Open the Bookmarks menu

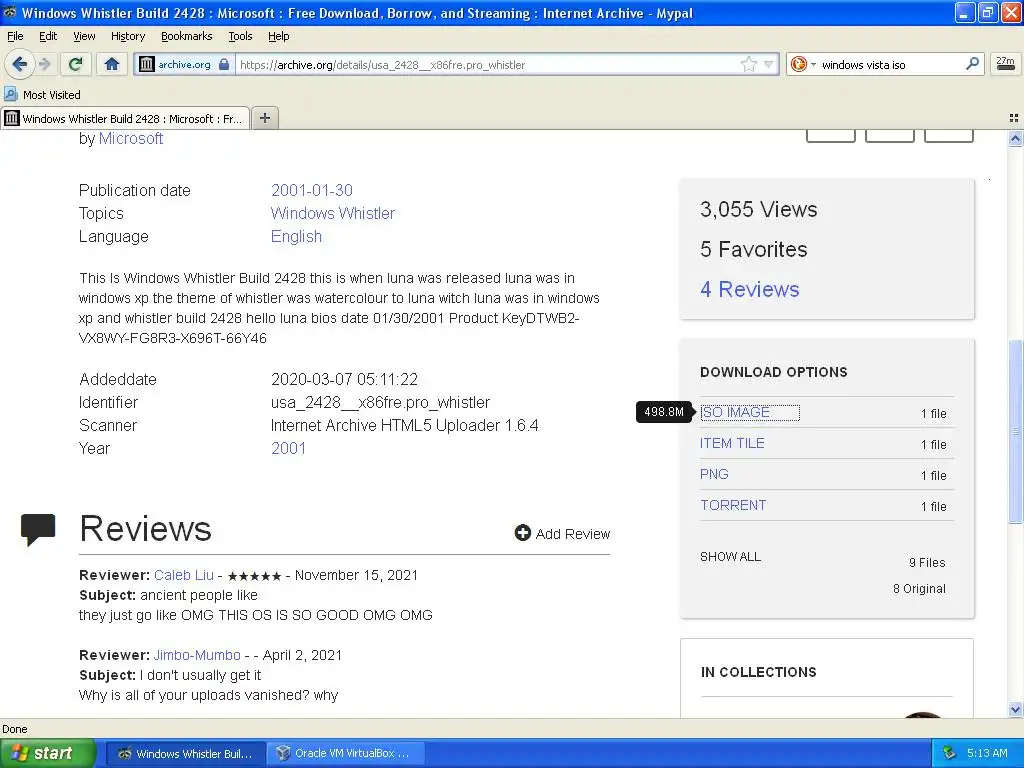point(187,37)
